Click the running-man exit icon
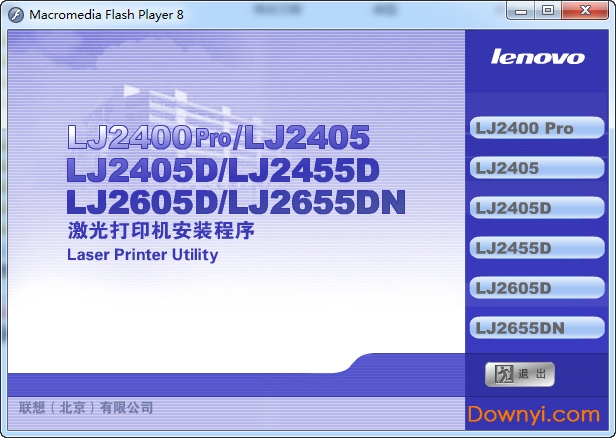Screen dimensions: 616x438 click(x=504, y=374)
